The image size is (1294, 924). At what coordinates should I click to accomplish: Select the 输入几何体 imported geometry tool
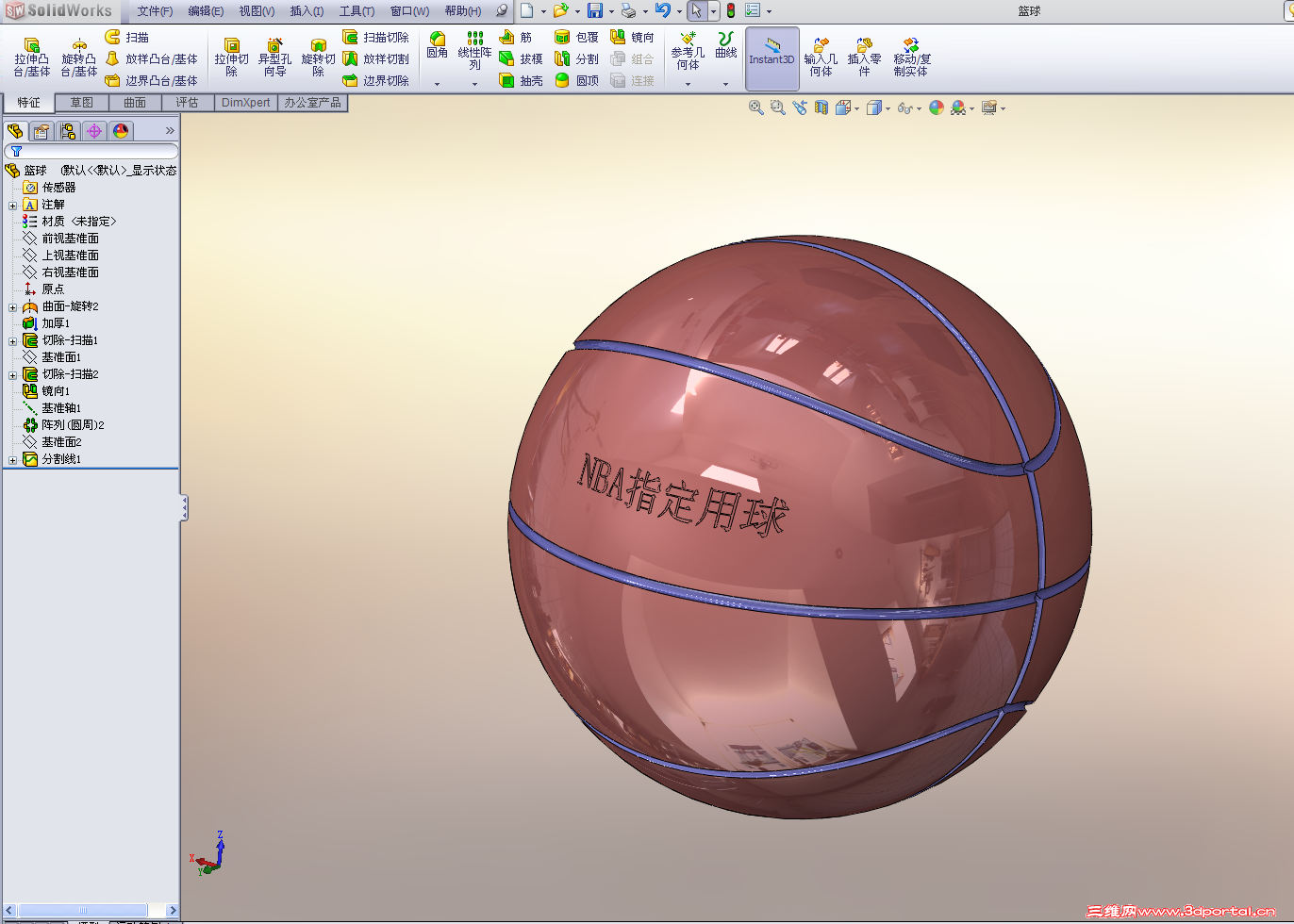[821, 58]
